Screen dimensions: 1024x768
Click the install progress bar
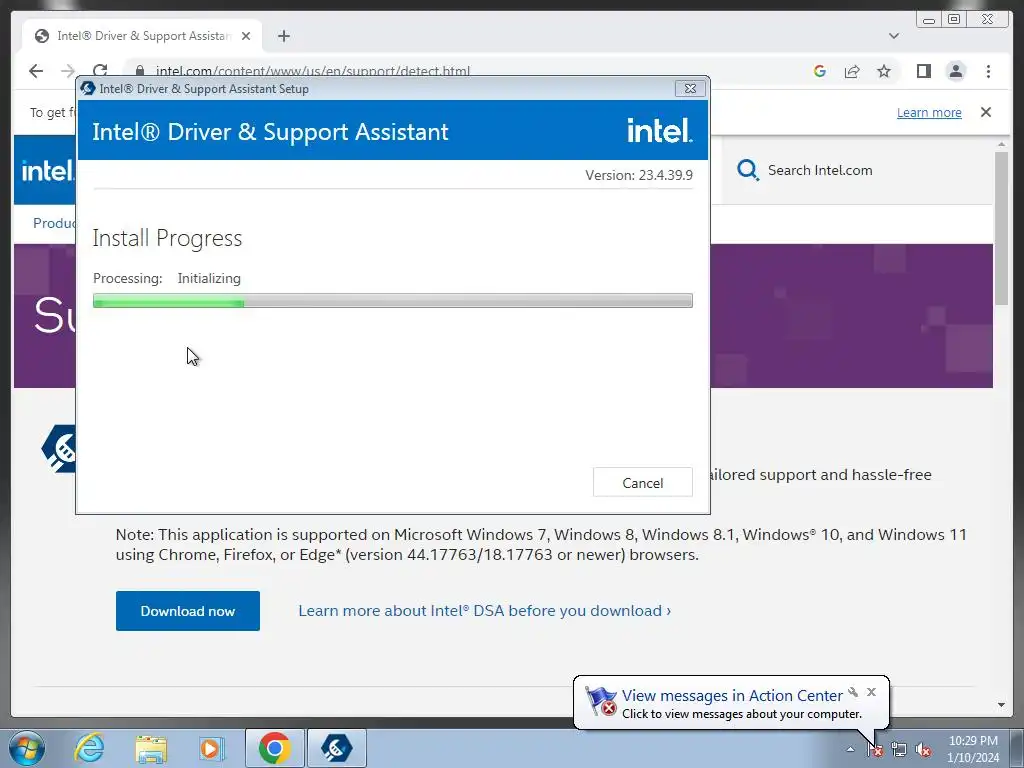coord(392,301)
